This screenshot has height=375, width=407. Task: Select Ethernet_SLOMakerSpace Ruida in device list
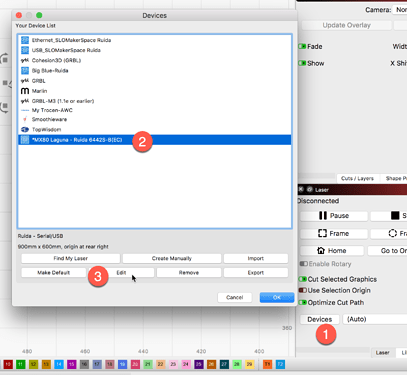155,40
